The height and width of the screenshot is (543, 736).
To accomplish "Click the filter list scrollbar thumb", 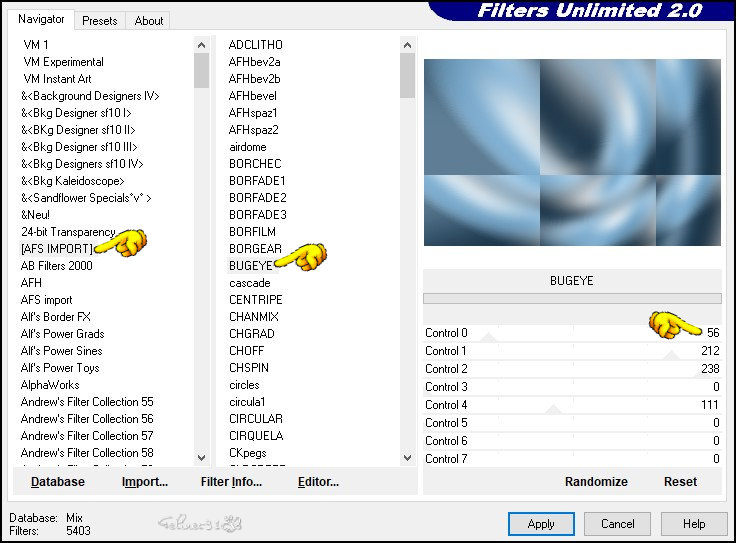I will point(407,75).
